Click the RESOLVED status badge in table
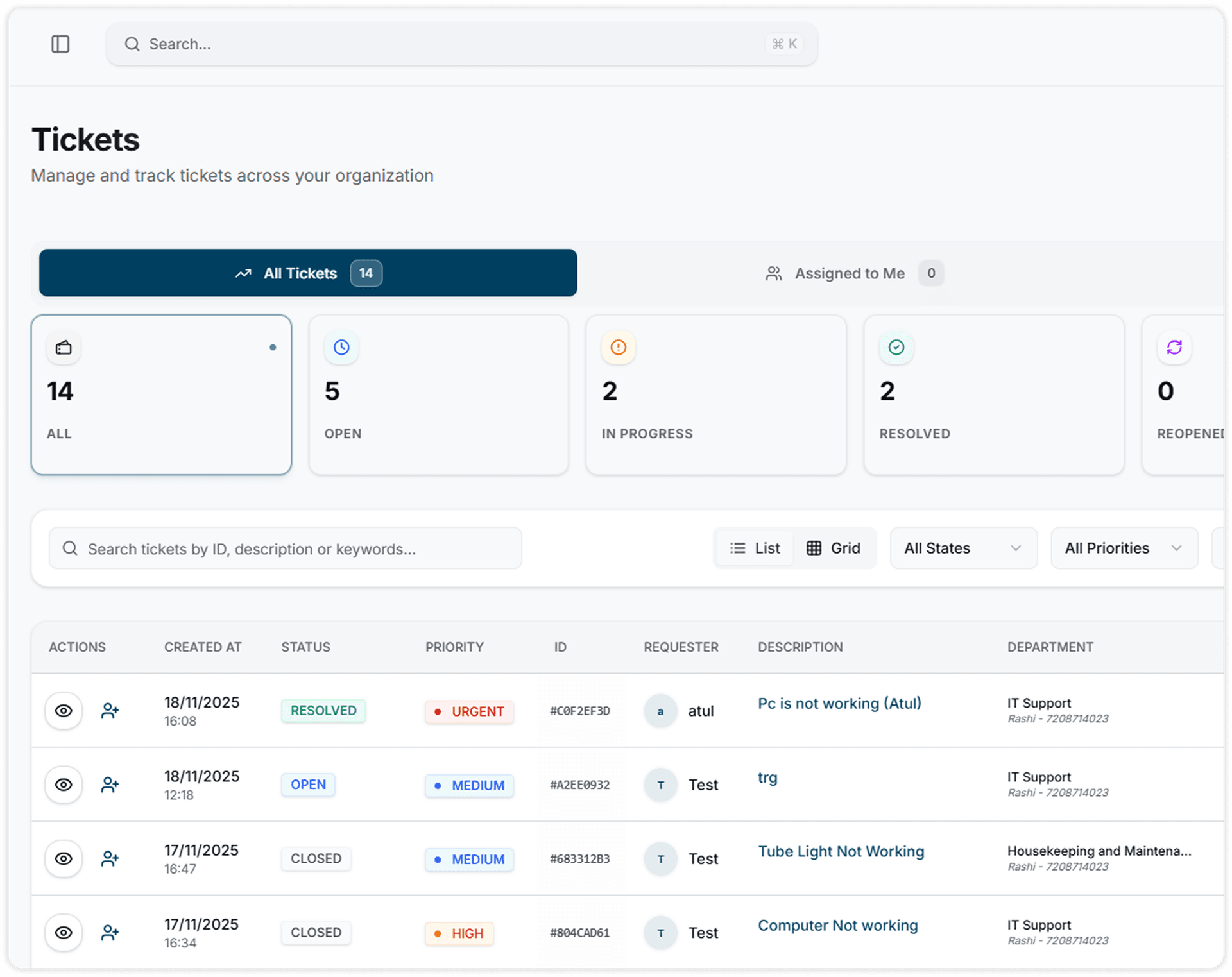This screenshot has width=1232, height=977. 323,711
